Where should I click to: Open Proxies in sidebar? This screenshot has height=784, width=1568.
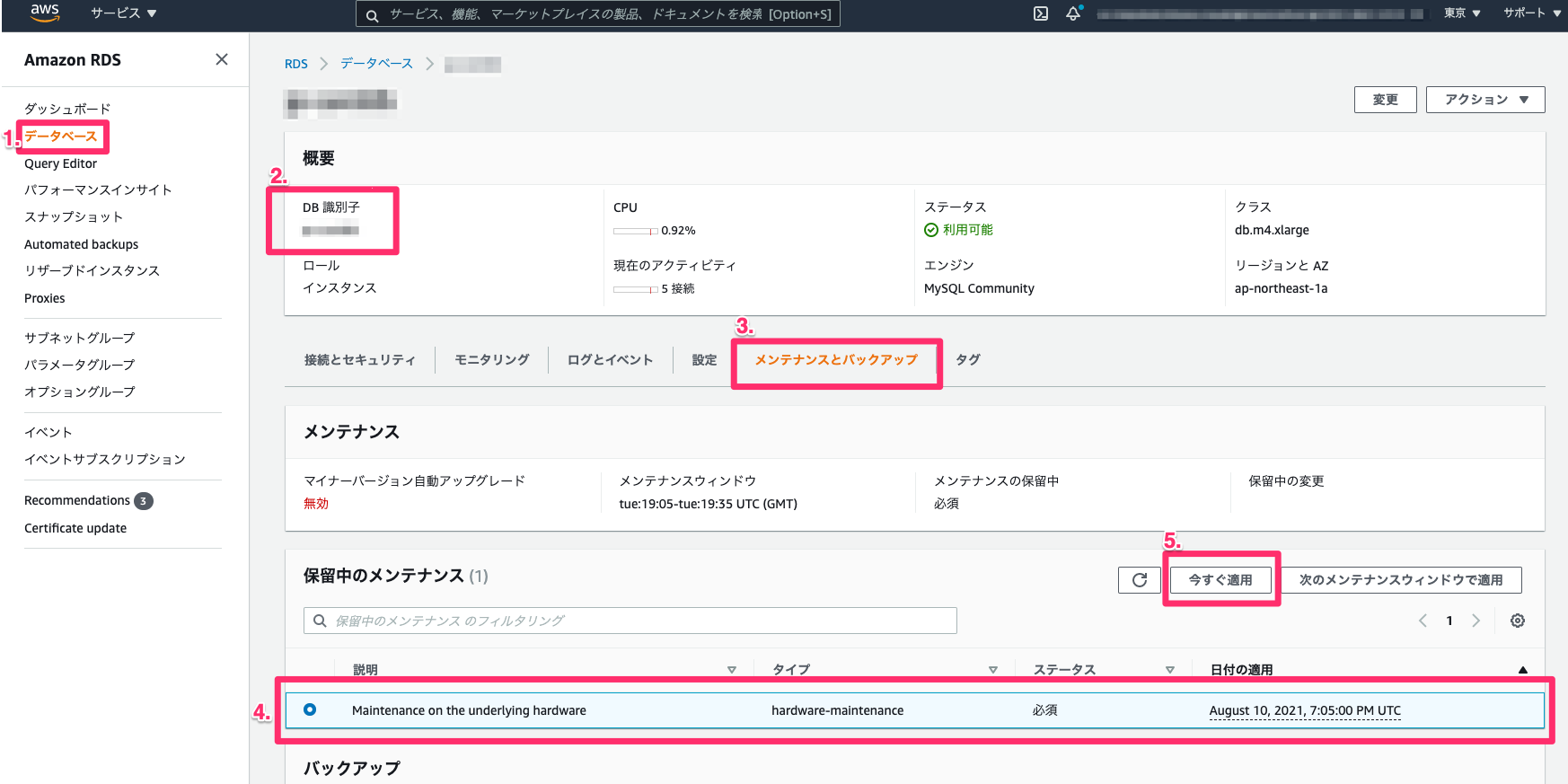[x=45, y=298]
